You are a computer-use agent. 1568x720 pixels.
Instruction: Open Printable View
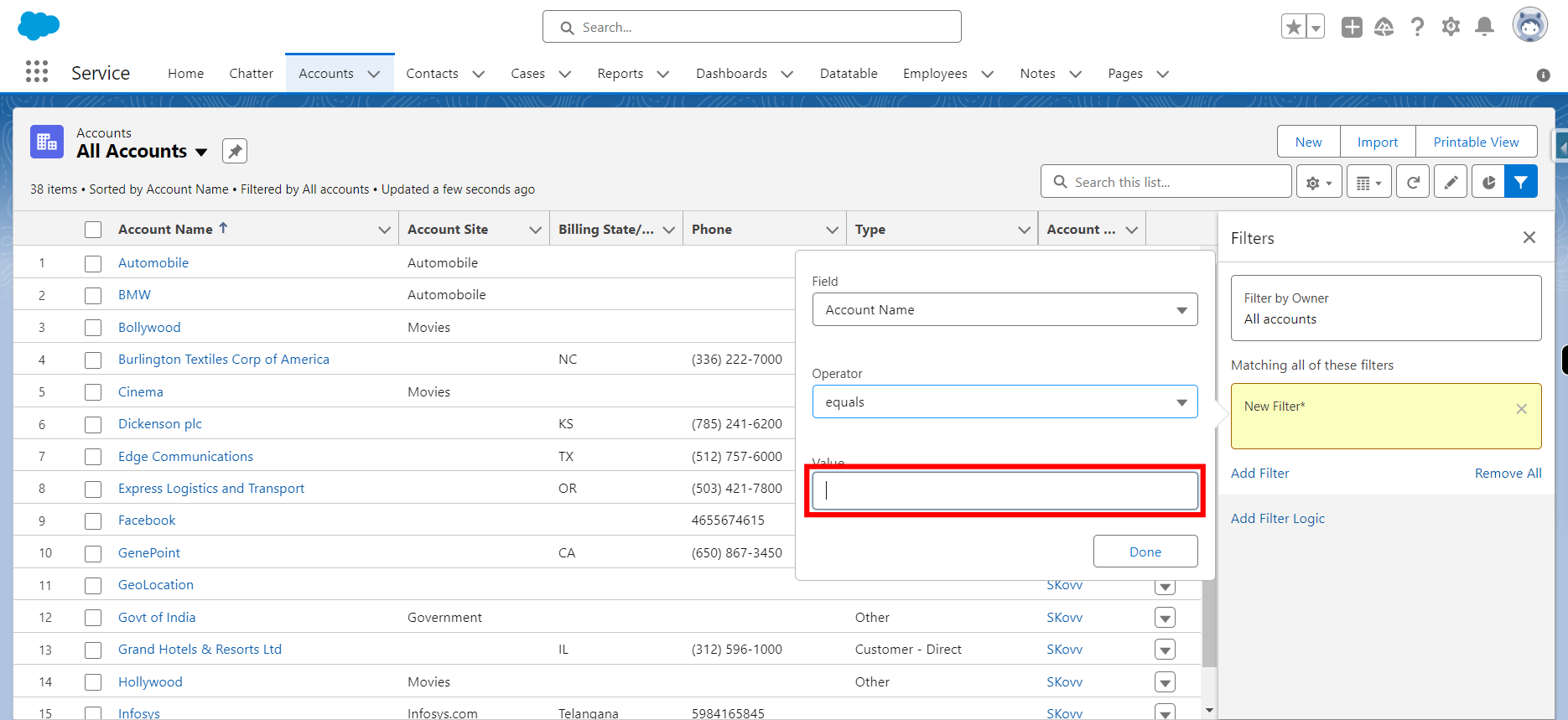(1476, 142)
